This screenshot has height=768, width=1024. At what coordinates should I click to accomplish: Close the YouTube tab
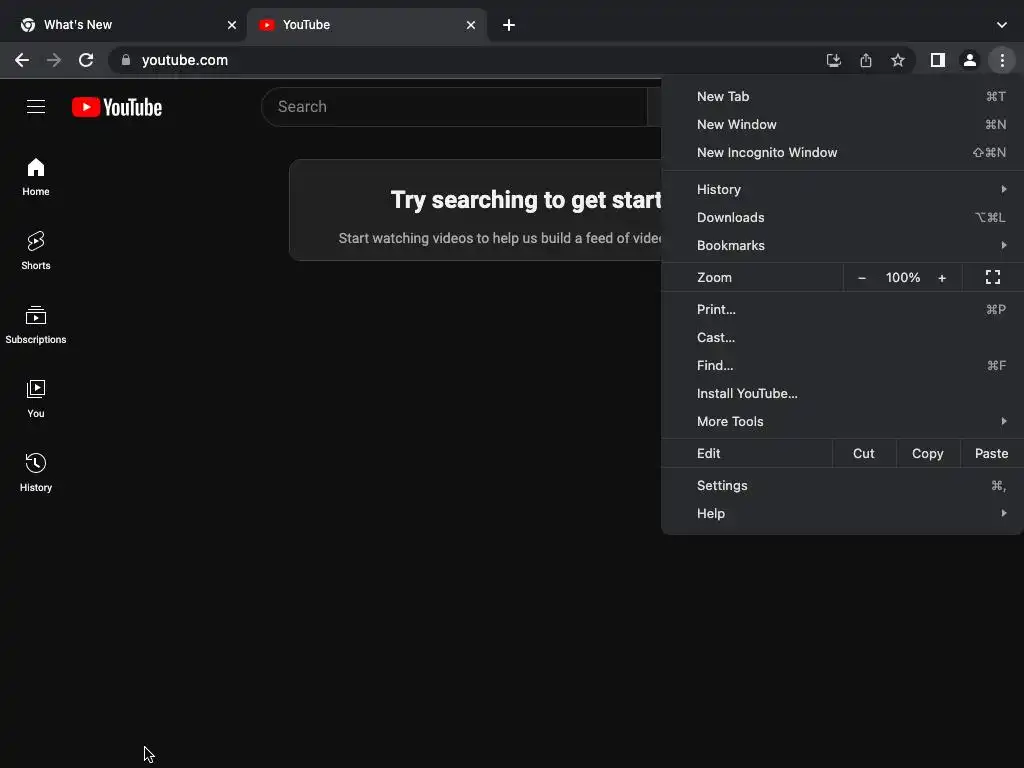(471, 25)
